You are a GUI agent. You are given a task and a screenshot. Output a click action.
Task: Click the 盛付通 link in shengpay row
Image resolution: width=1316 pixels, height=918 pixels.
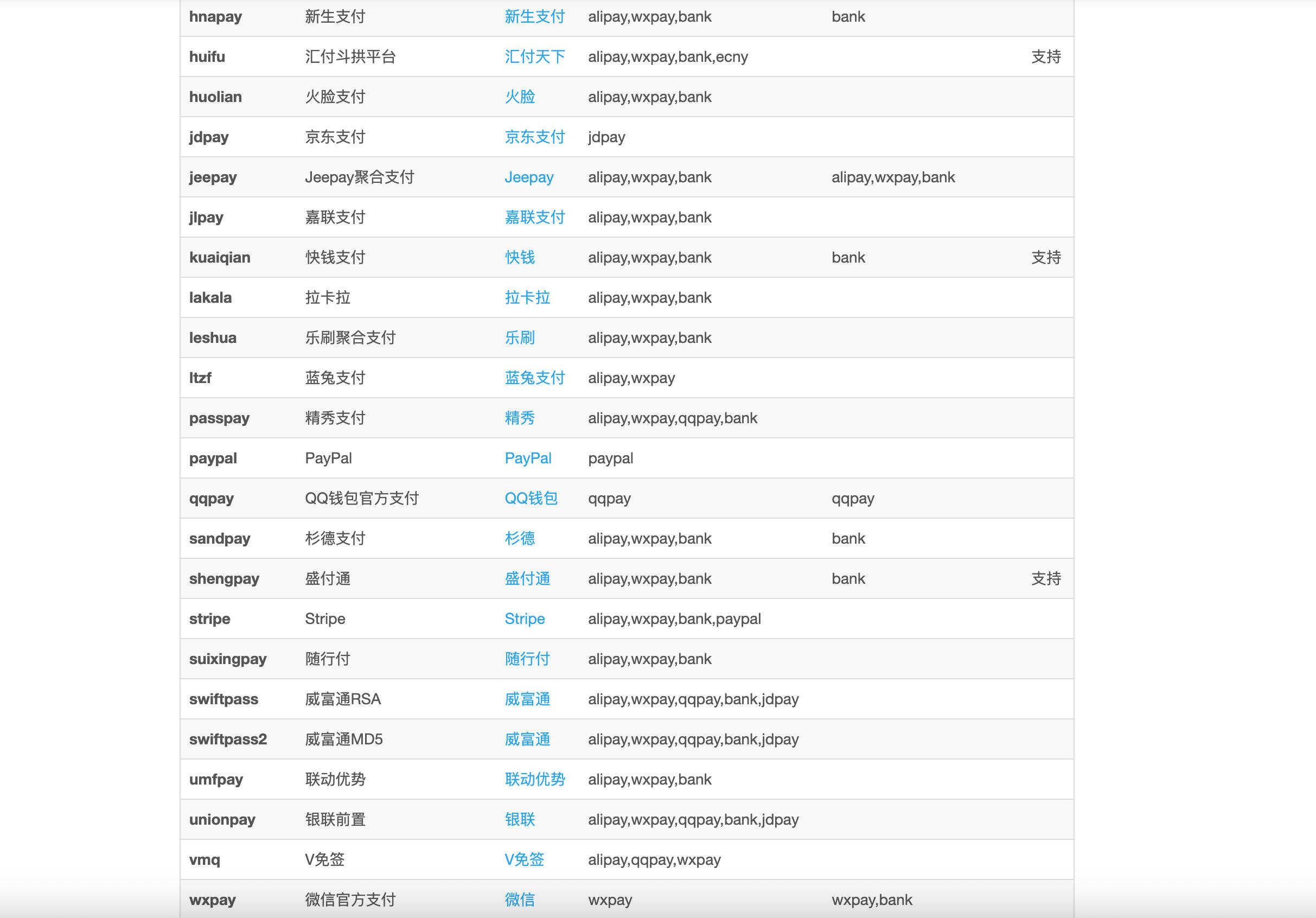[526, 578]
